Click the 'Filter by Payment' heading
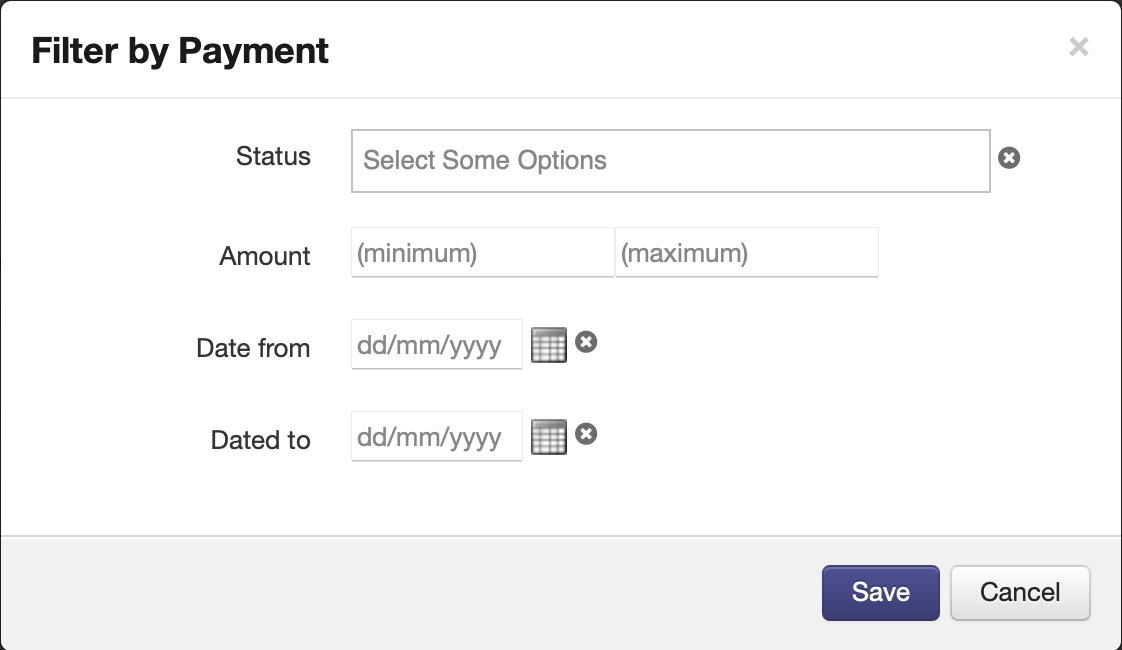The image size is (1122, 650). (180, 50)
